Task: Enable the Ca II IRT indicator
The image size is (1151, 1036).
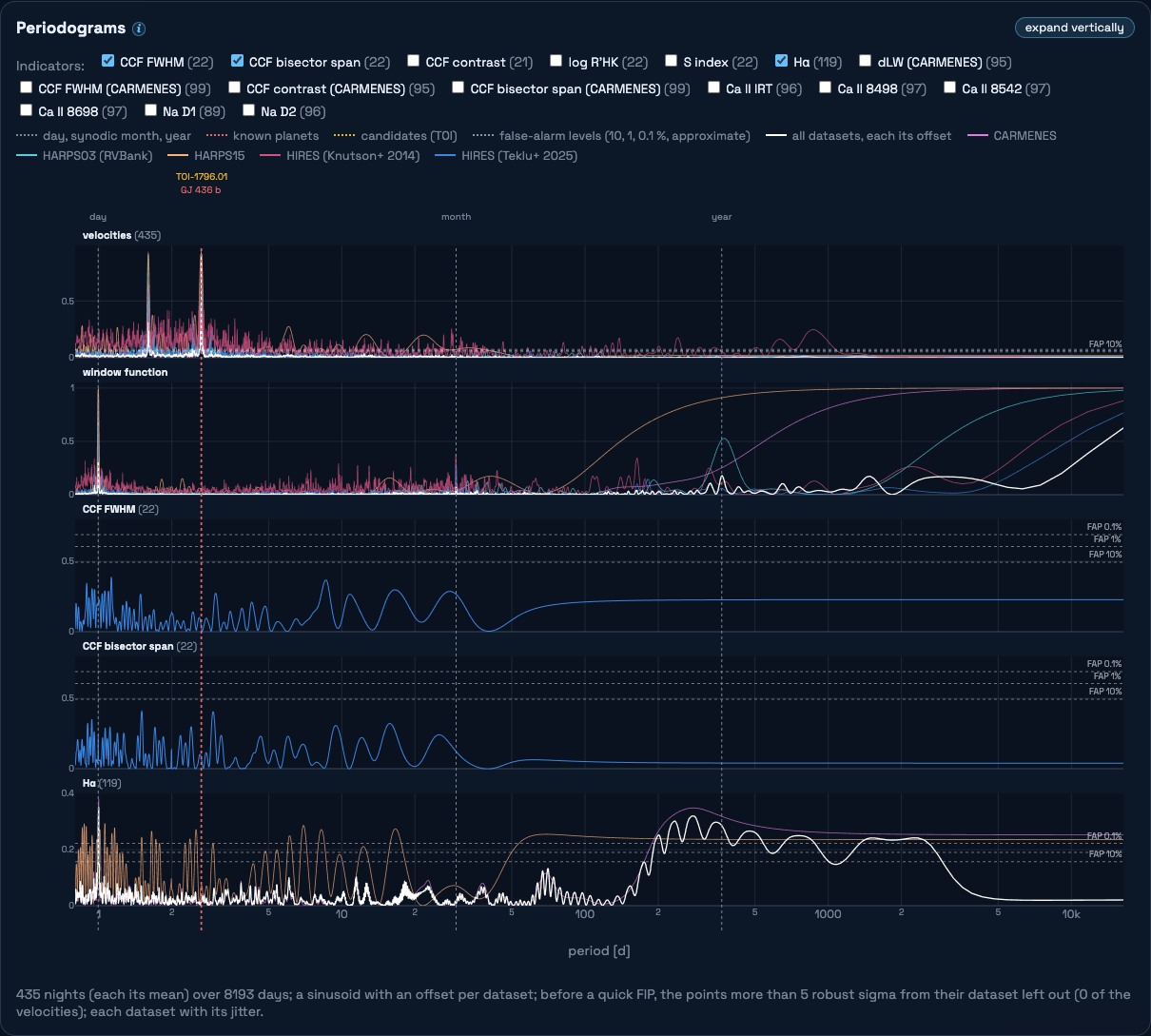Action: (714, 88)
